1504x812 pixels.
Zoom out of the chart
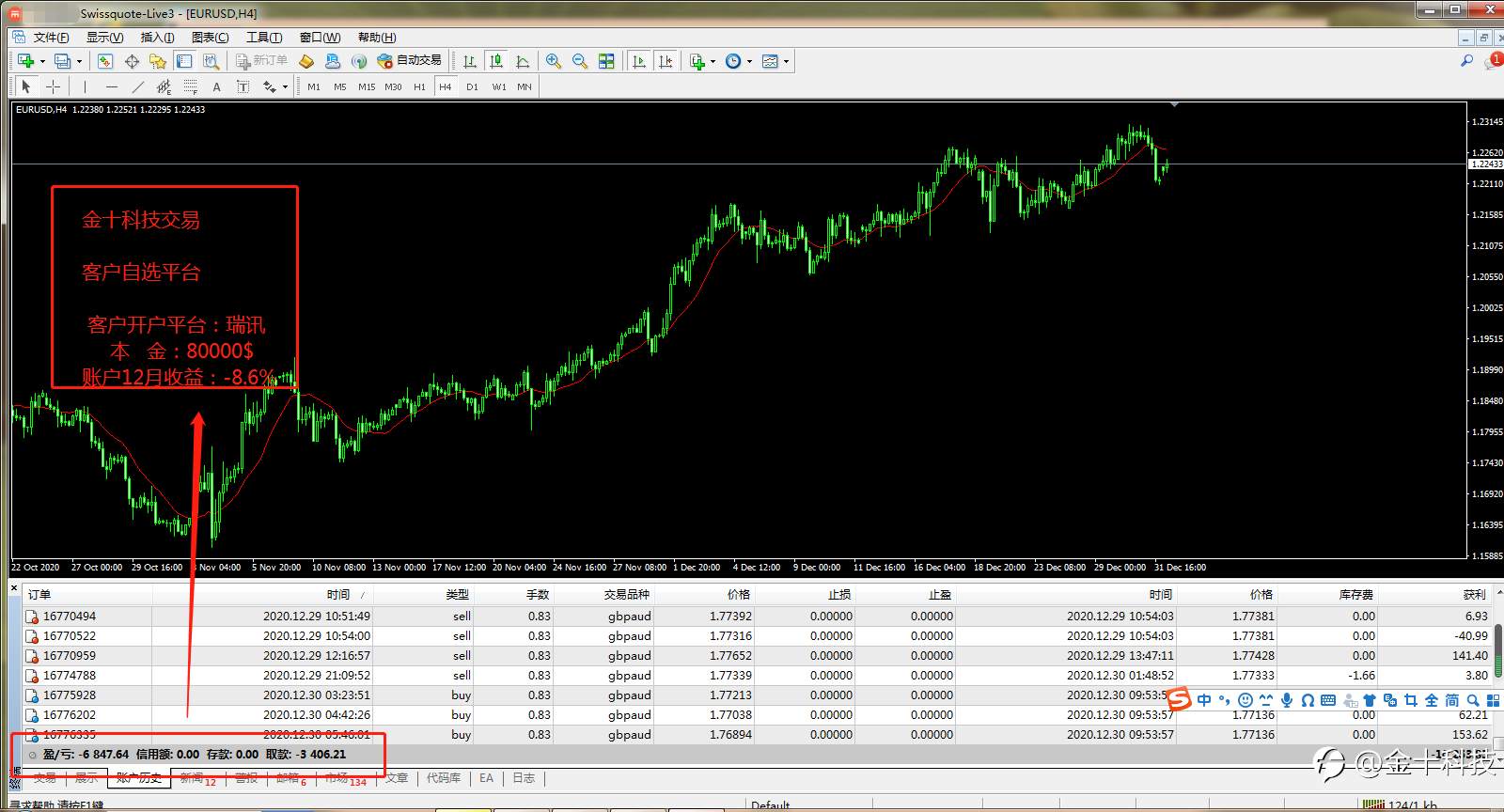click(x=580, y=61)
